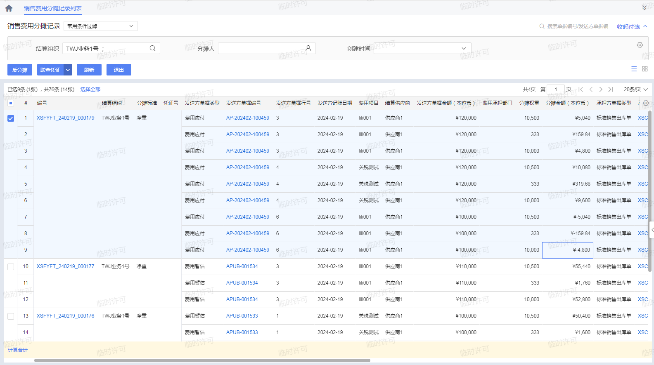Select the open tab next to the home icon
Image resolution: width=654 pixels, height=365 pixels.
click(53, 8)
